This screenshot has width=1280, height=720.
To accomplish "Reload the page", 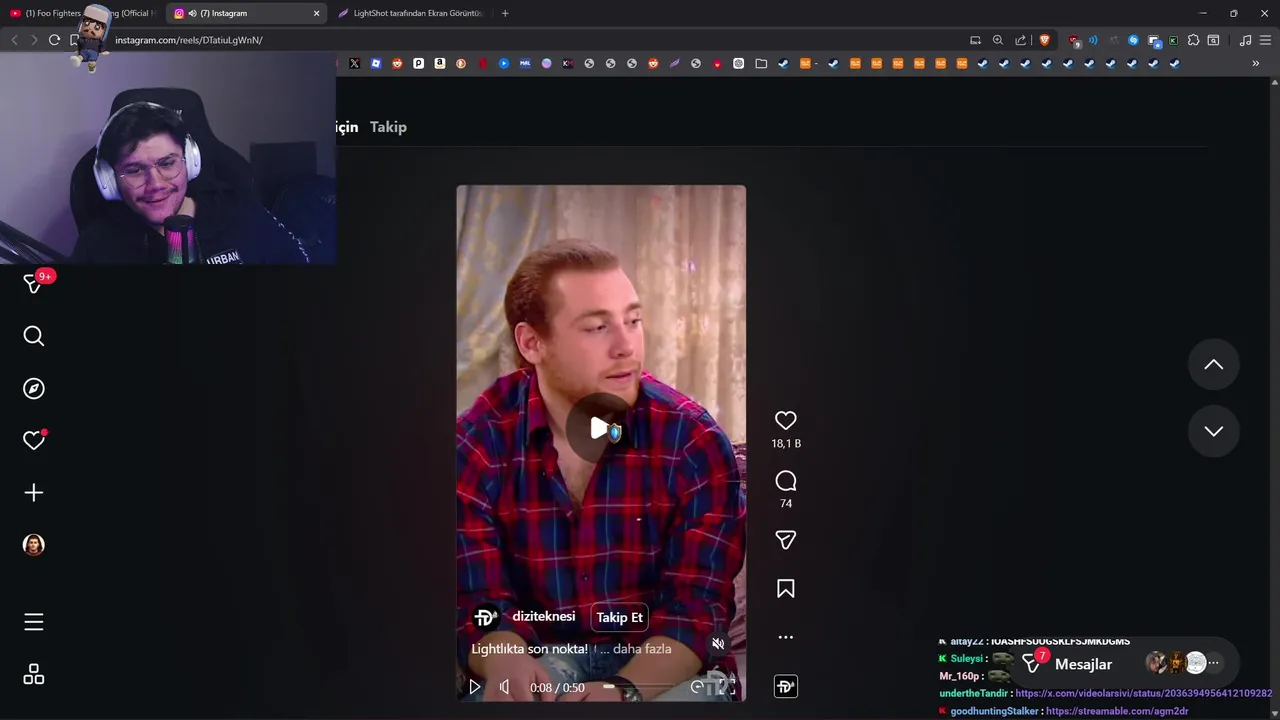I will [54, 40].
